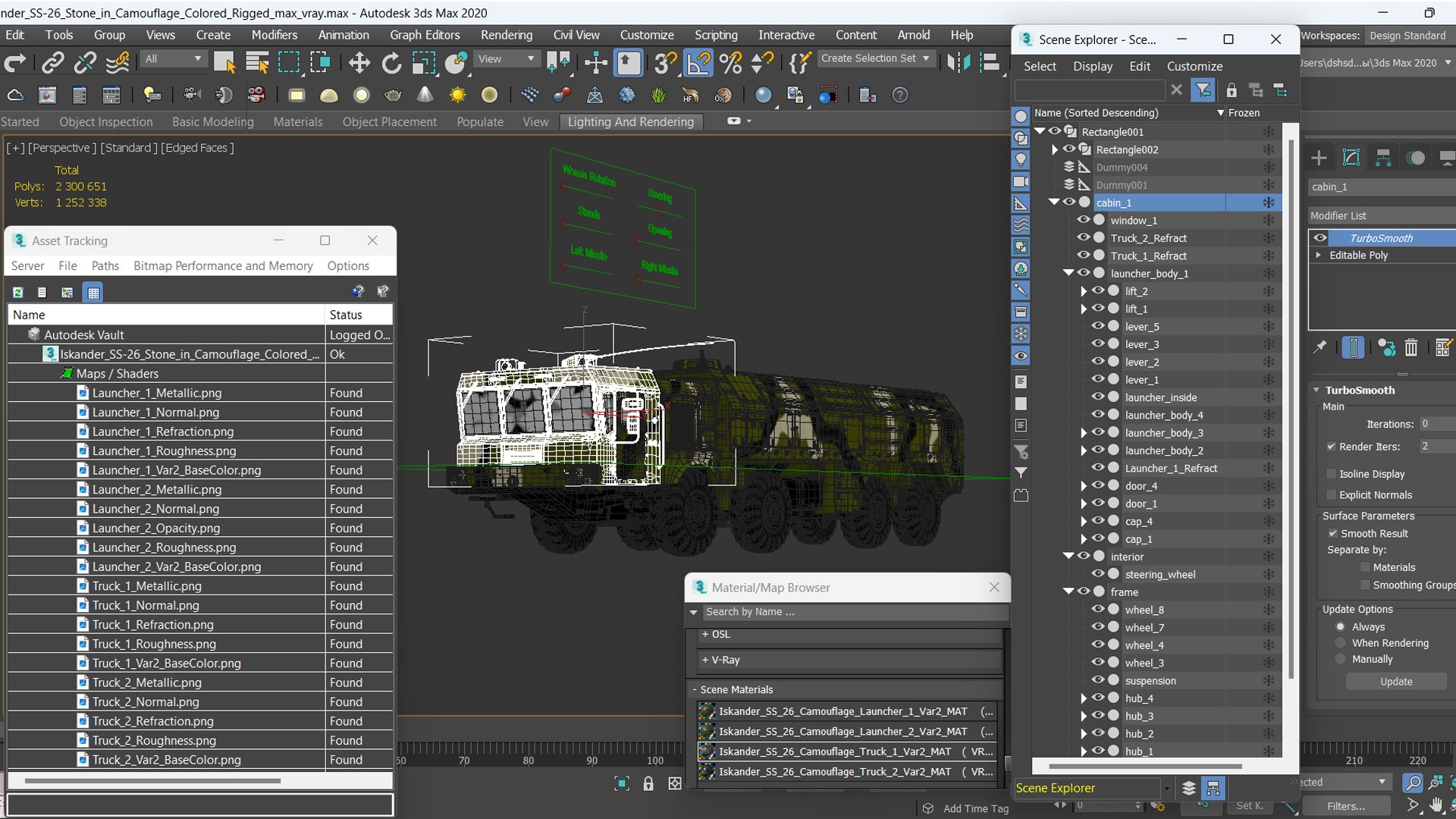
Task: Click the Mirror tool icon
Action: (x=959, y=63)
